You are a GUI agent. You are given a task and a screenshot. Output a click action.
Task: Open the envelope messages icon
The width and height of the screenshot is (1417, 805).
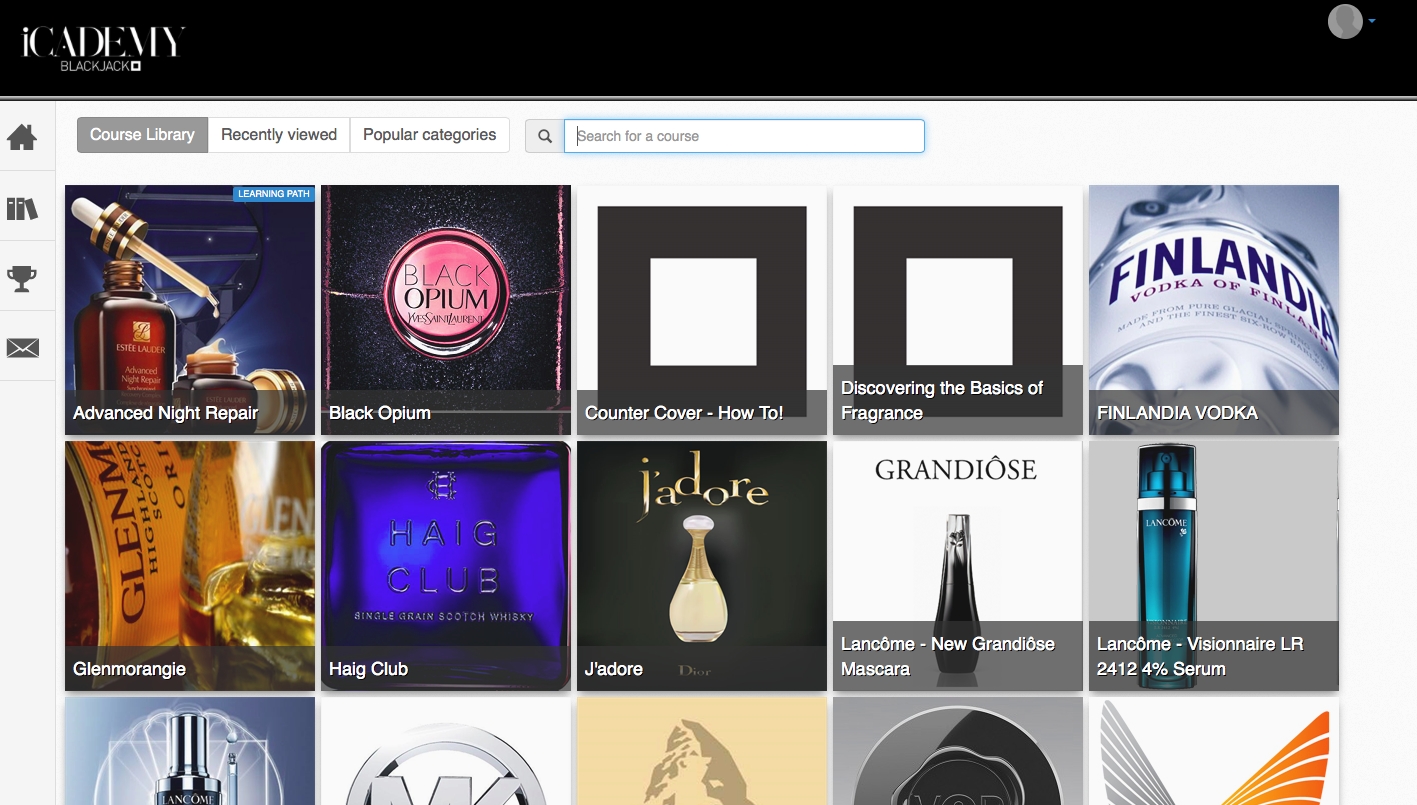22,348
